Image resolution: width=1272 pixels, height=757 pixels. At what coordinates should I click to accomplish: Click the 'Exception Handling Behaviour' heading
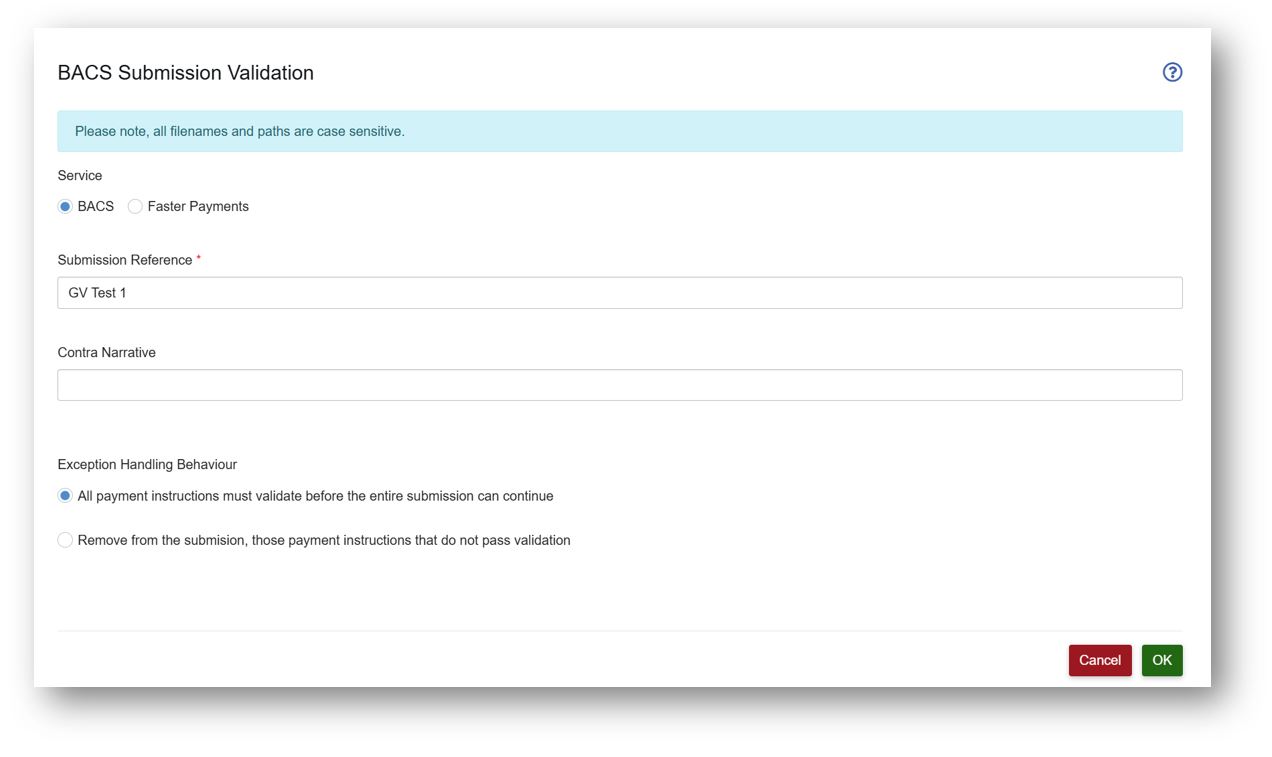[x=147, y=464]
